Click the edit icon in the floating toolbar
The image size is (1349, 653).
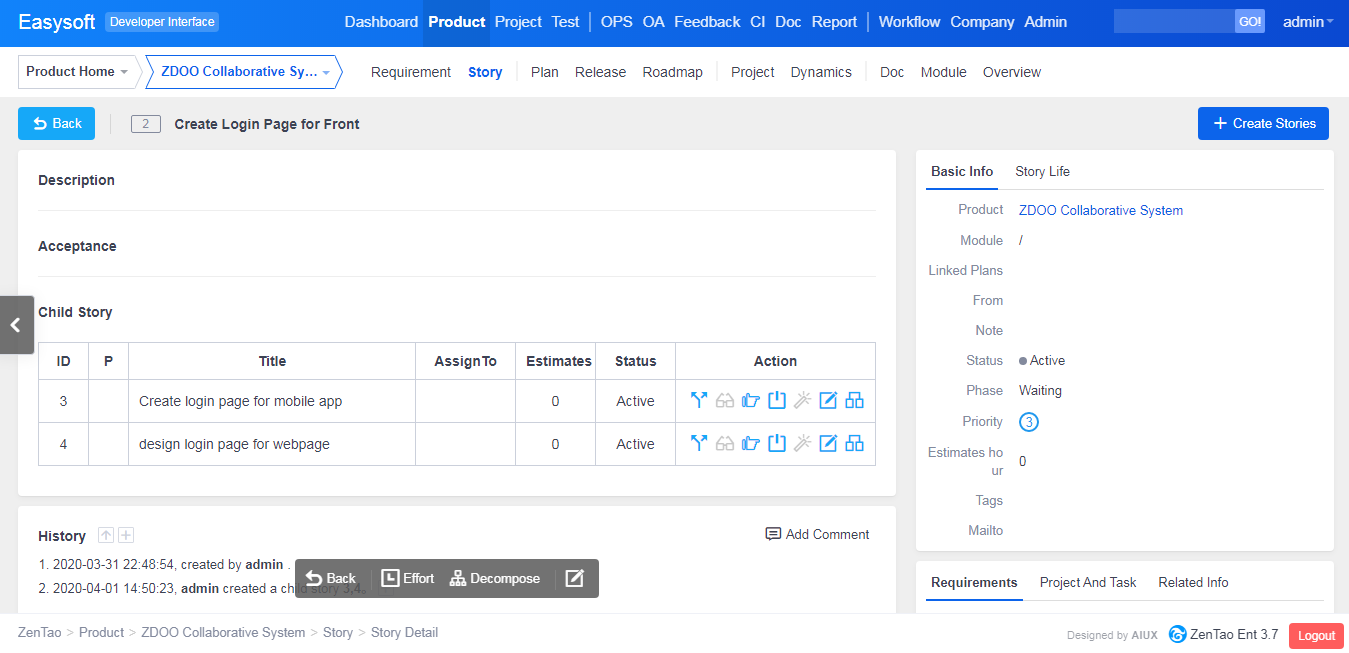point(574,578)
